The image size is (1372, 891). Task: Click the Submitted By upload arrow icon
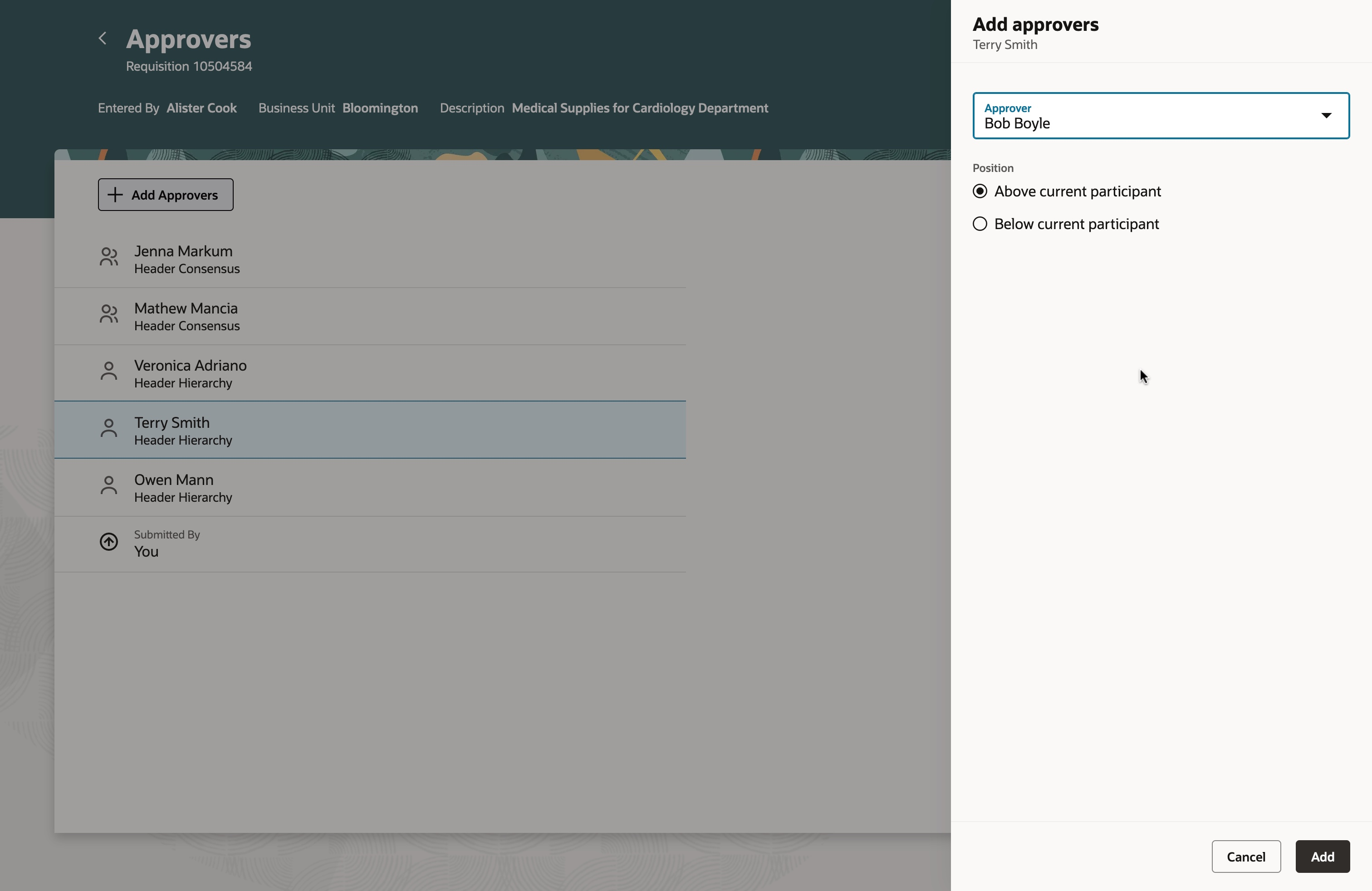click(x=109, y=542)
